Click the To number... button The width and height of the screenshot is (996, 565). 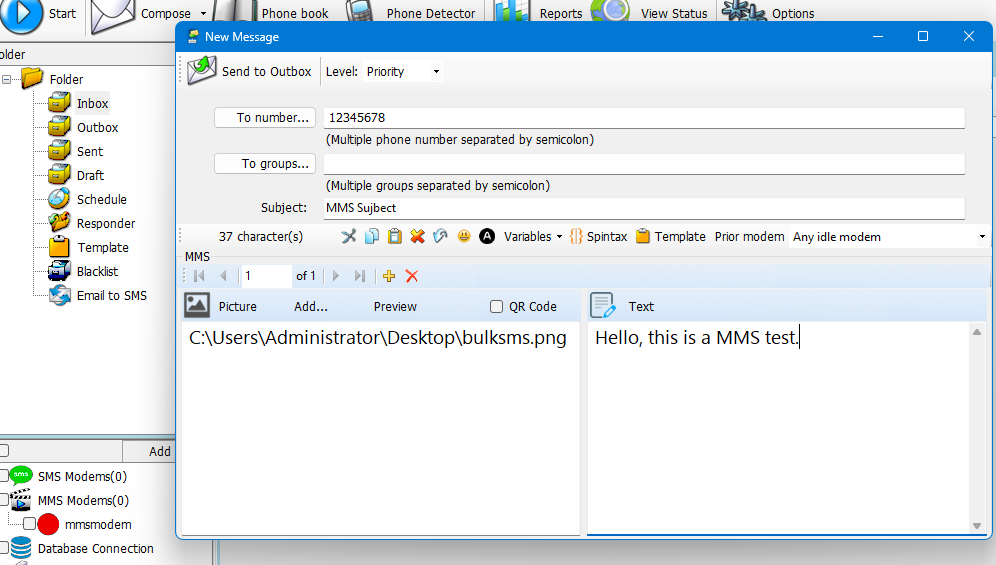point(265,118)
